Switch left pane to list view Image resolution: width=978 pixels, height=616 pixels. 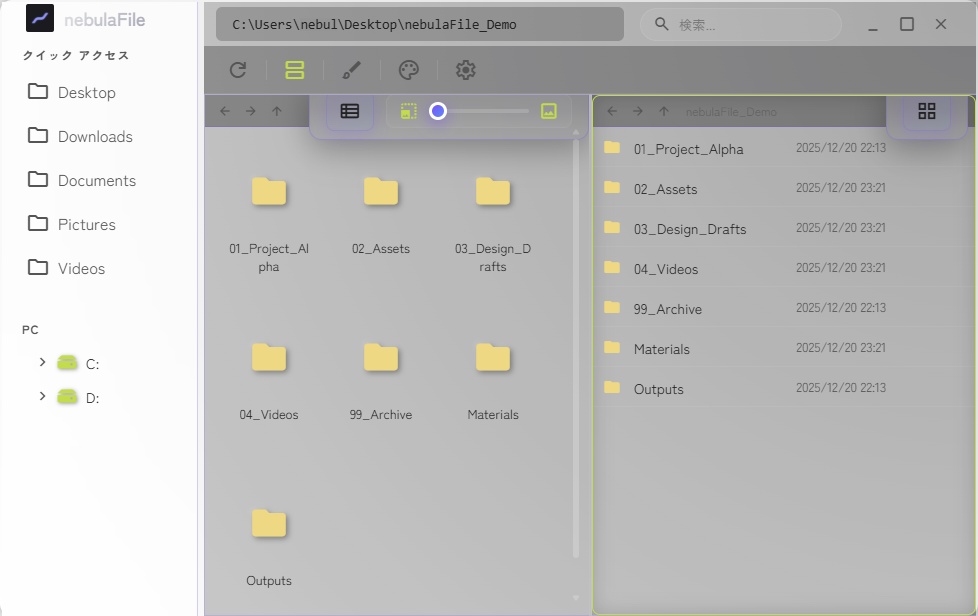[x=350, y=112]
